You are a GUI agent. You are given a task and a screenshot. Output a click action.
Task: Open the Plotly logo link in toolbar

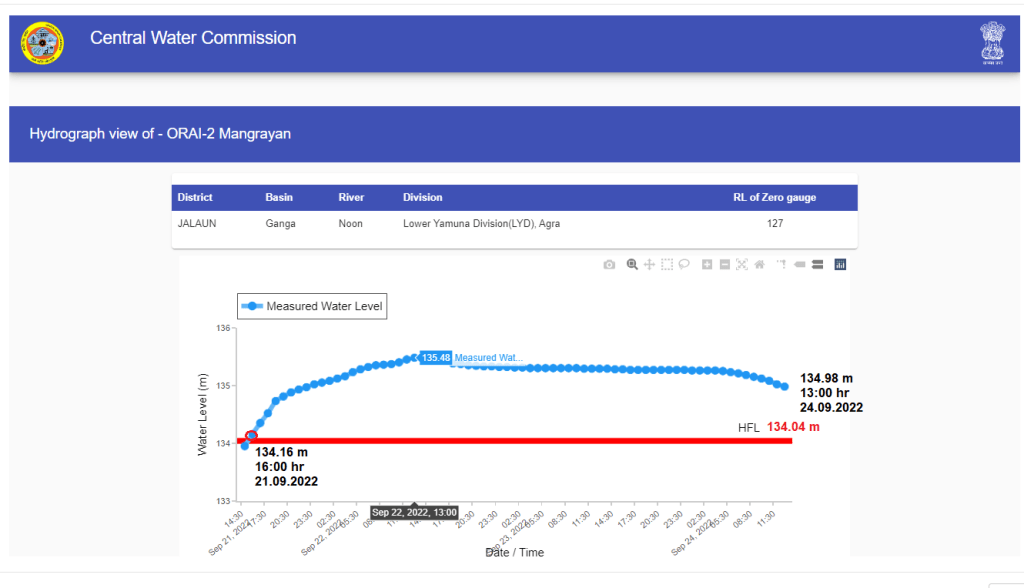coord(840,265)
